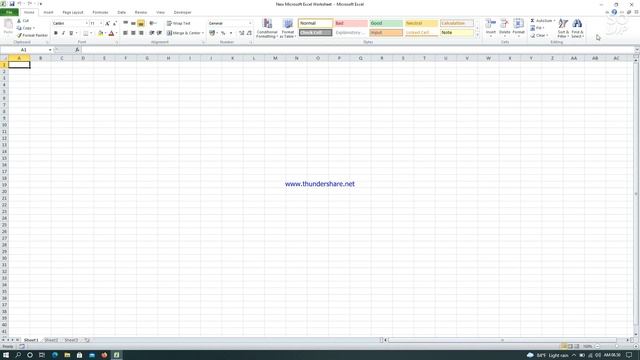Click the horizontal scrollbar thumb
The image size is (640, 360).
502,340
